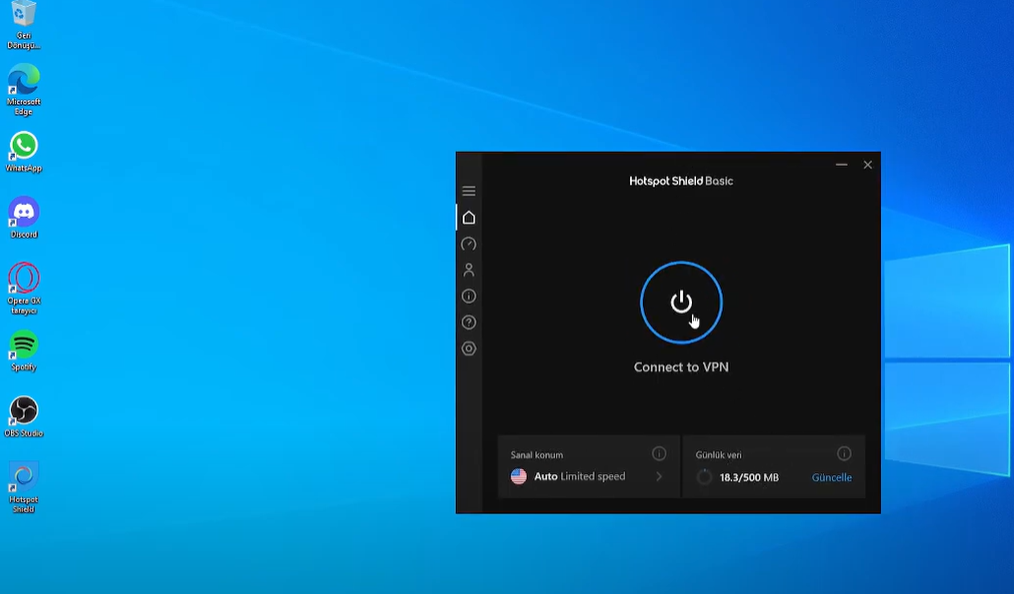The width and height of the screenshot is (1014, 594).
Task: Select the Discord desktop shortcut
Action: click(23, 213)
